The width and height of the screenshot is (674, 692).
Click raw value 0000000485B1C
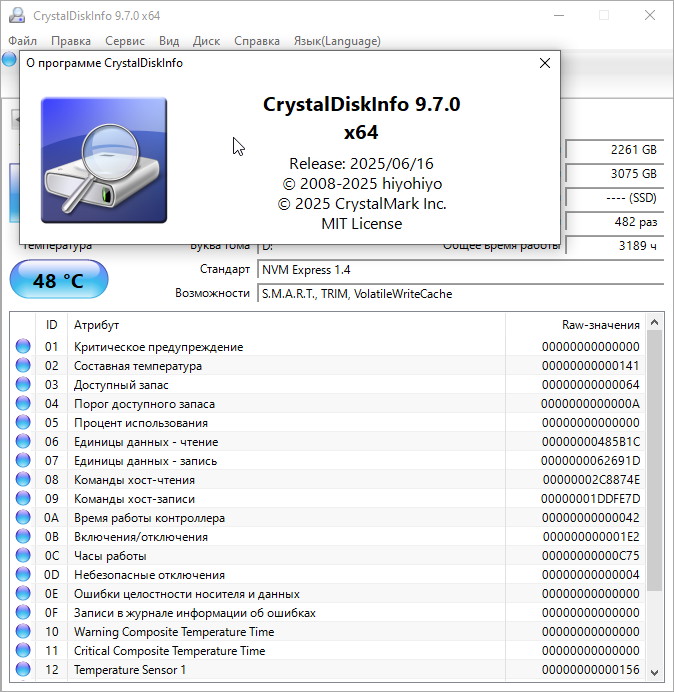(591, 442)
